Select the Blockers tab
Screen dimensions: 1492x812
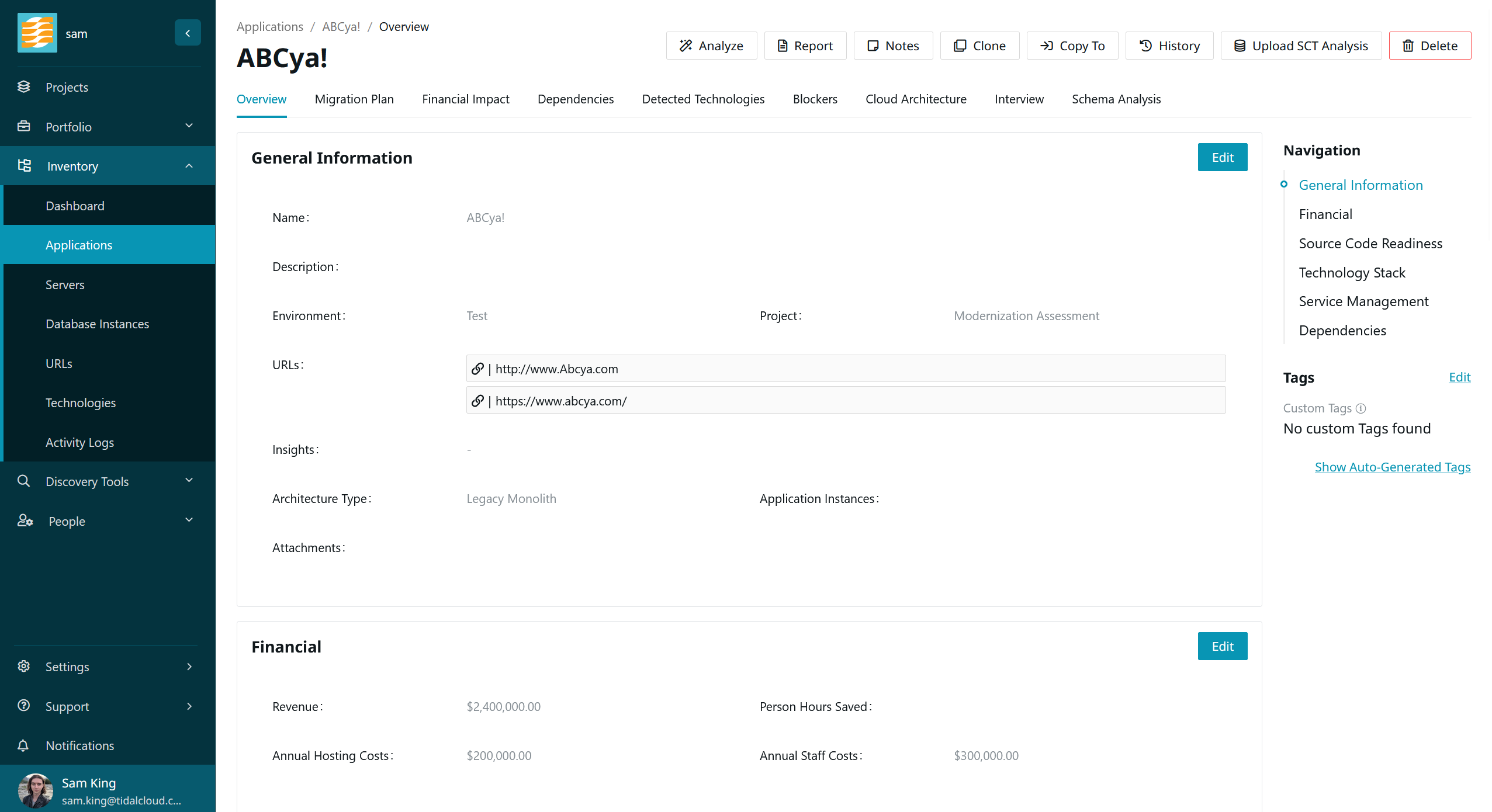click(815, 99)
